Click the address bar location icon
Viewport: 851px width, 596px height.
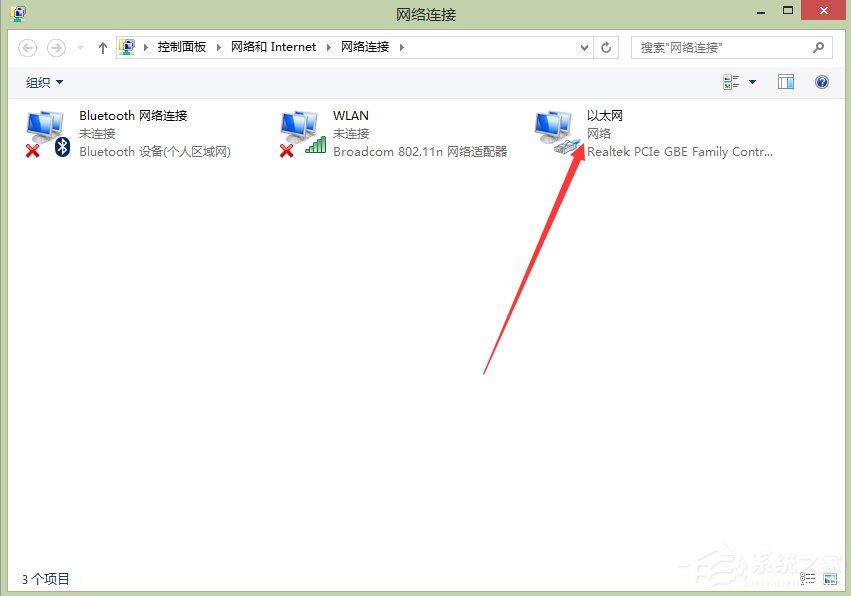127,47
